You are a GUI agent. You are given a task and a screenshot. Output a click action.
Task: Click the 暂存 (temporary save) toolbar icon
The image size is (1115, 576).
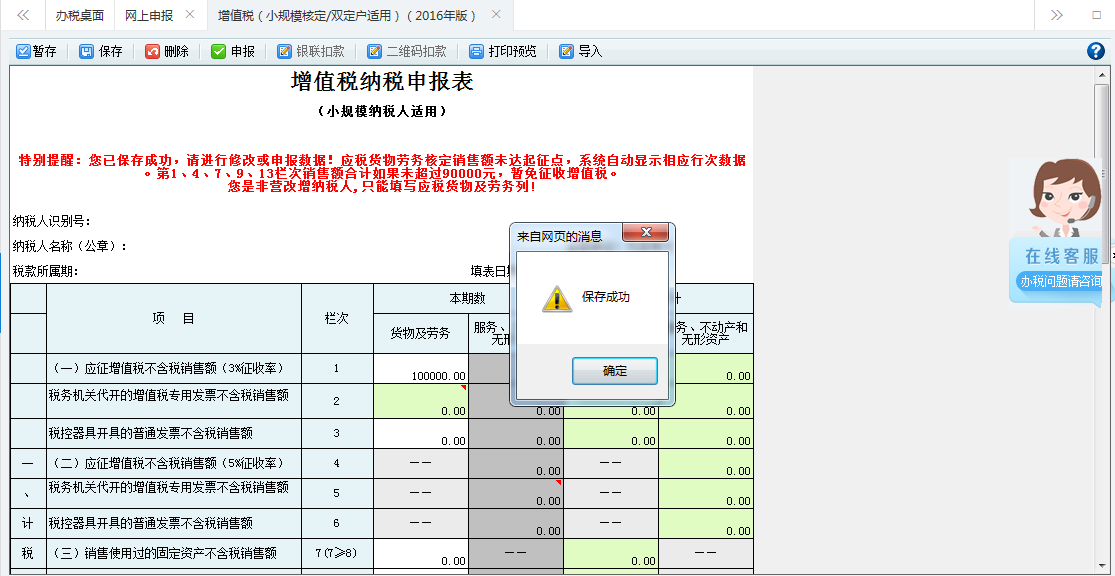click(x=37, y=50)
